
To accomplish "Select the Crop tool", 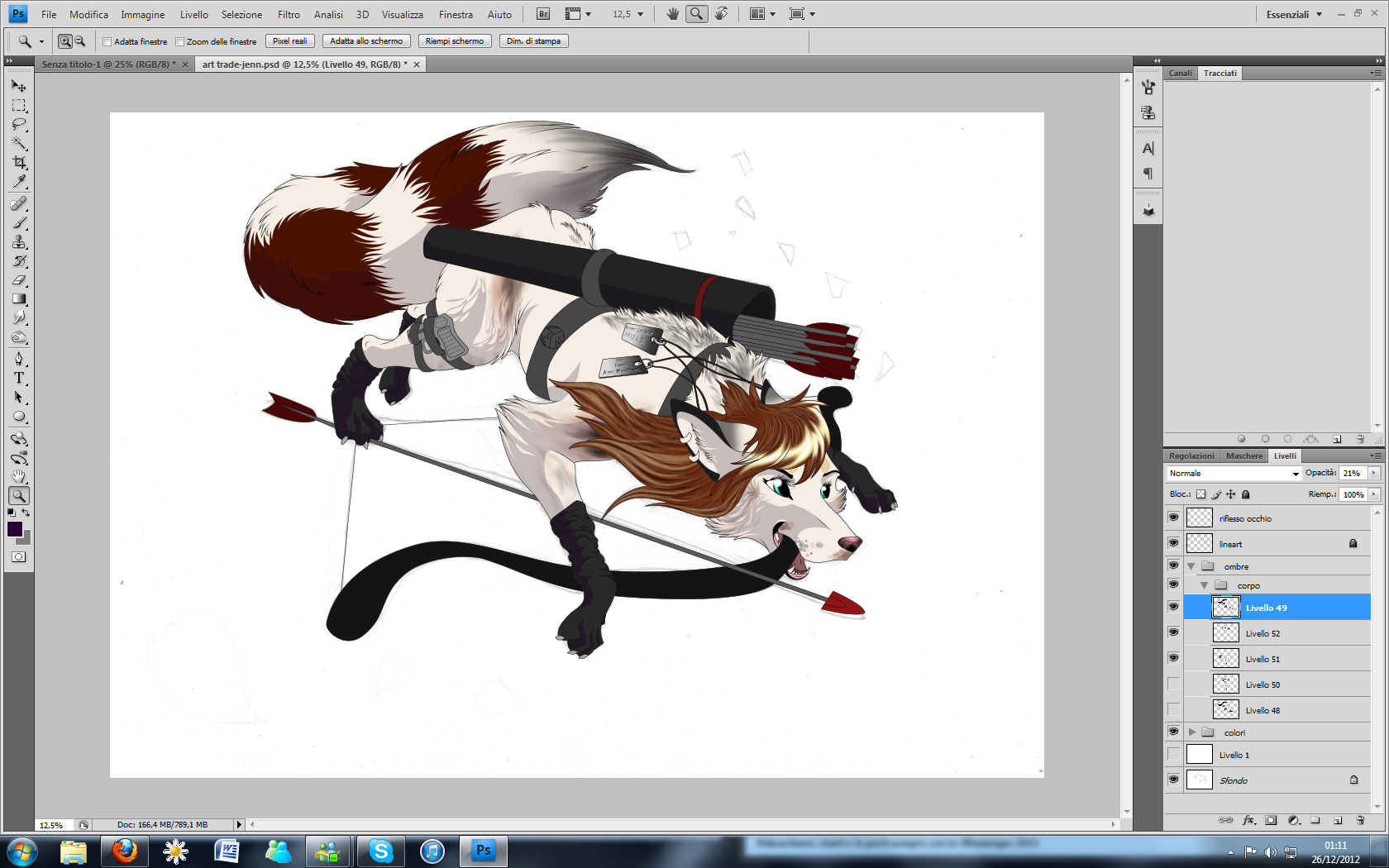I will 19,163.
